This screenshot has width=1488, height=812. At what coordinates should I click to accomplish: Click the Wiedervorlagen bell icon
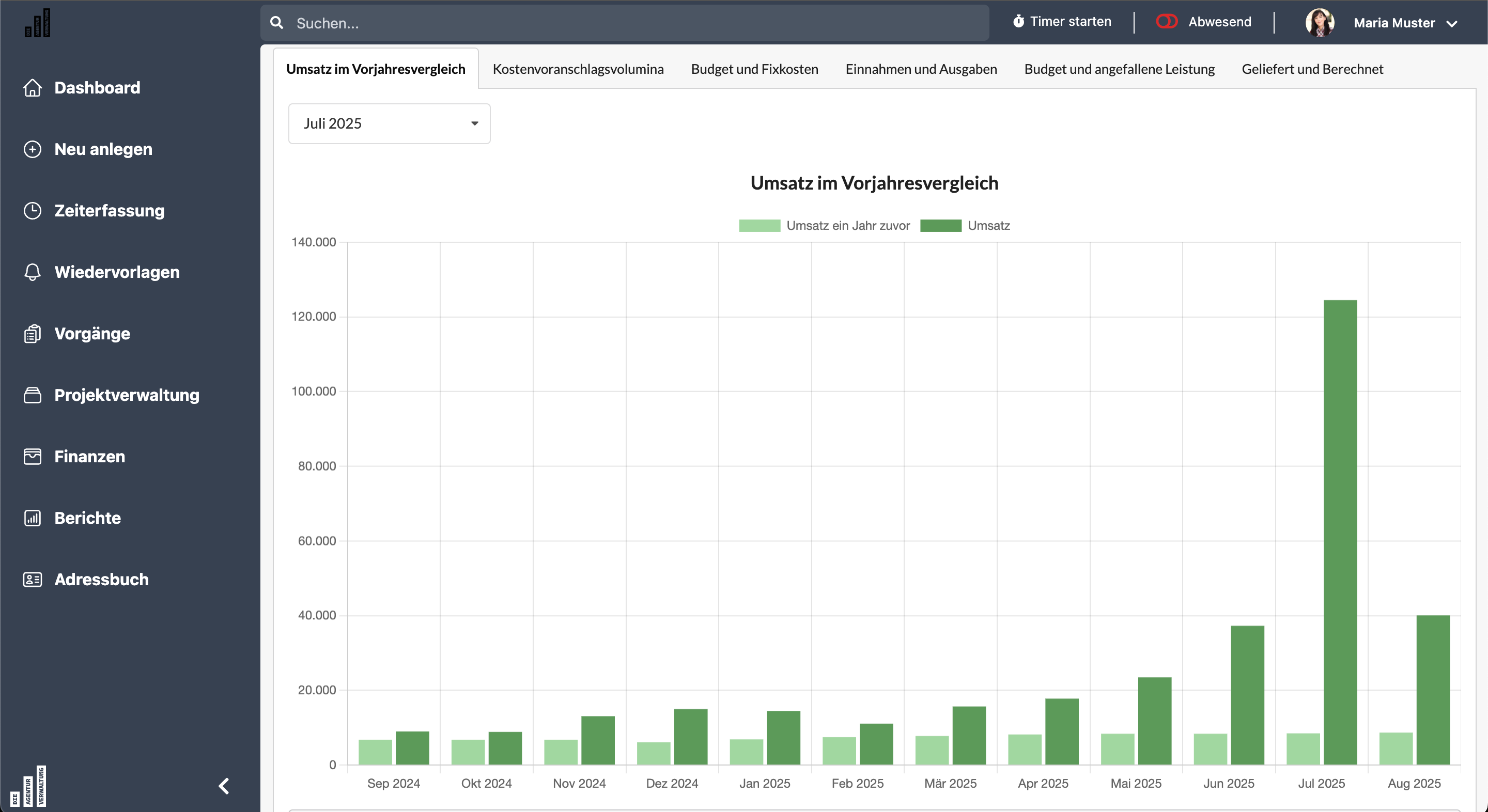(33, 272)
